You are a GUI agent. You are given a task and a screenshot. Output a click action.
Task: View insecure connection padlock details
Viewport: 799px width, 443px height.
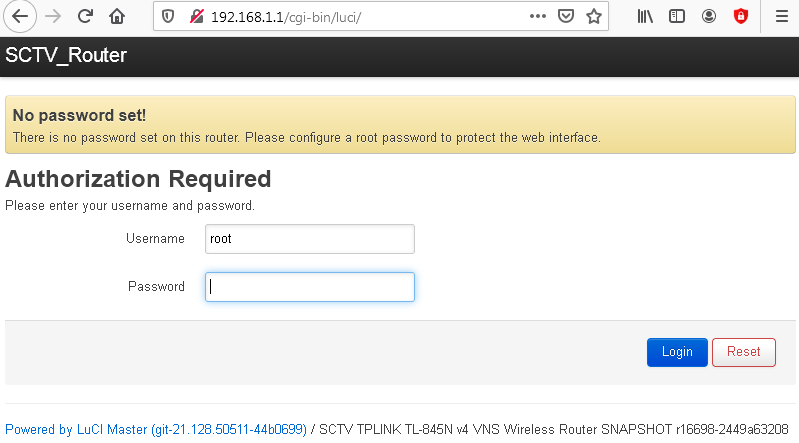point(196,17)
